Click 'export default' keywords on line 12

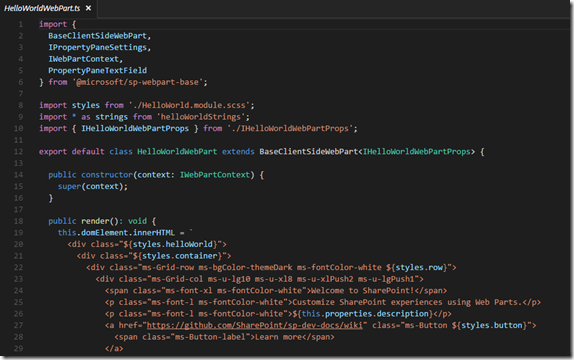[72, 152]
